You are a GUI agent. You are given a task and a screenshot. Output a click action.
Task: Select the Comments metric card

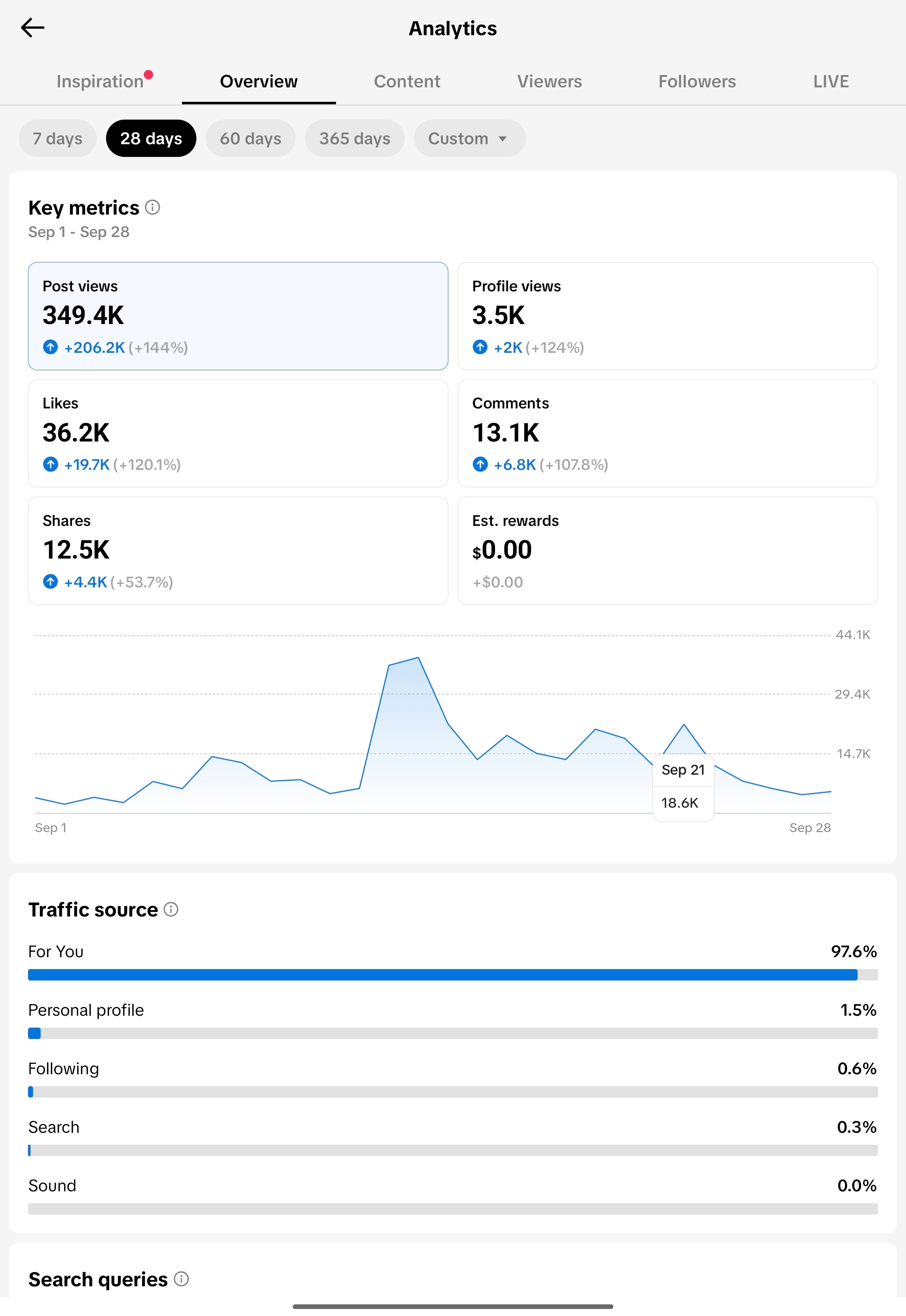[x=668, y=433]
